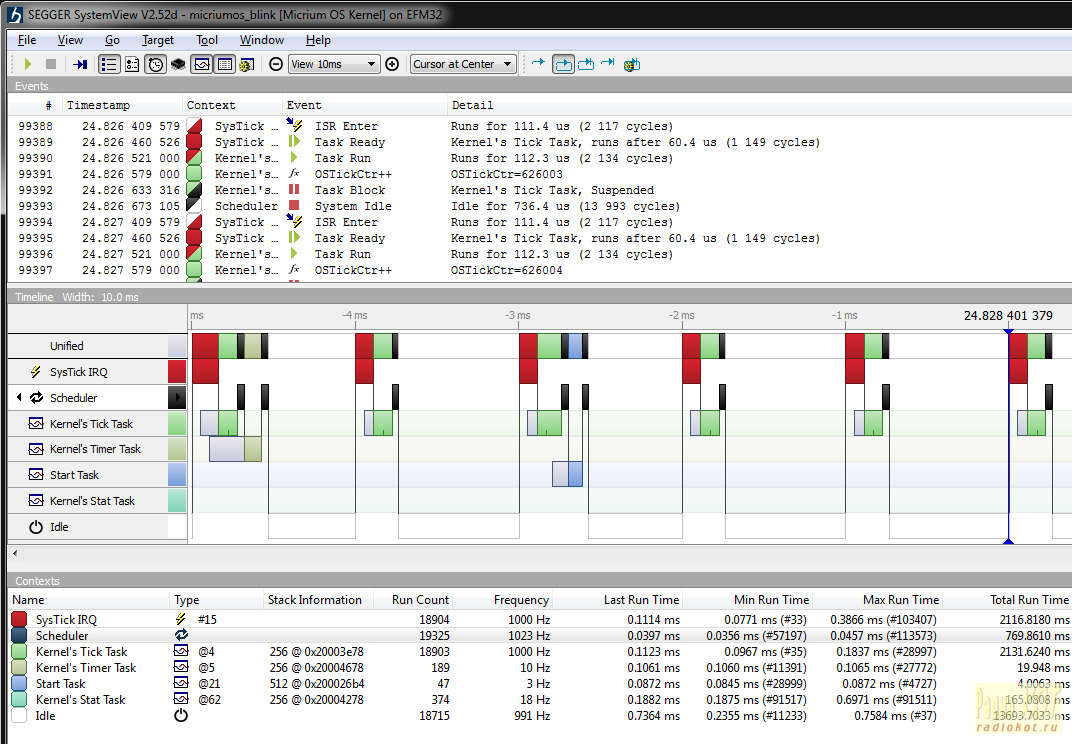The image size is (1072, 744).
Task: Open the Tool menu
Action: click(x=207, y=40)
